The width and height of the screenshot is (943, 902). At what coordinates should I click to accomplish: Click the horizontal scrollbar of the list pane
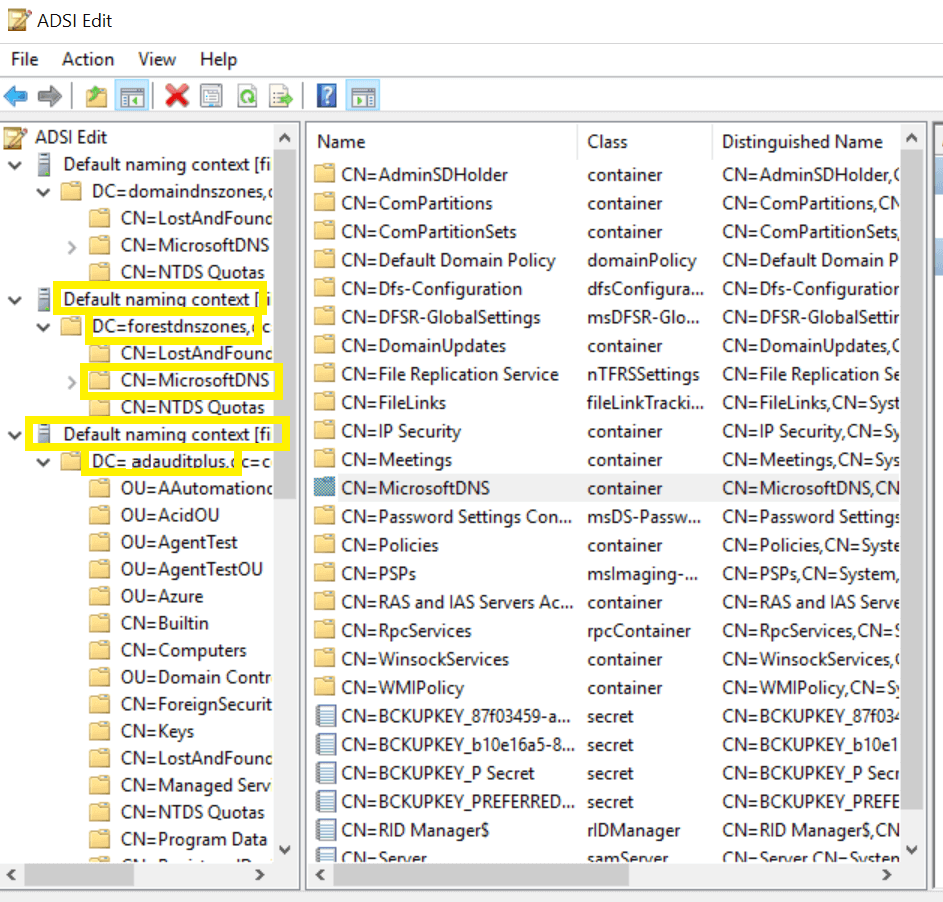pyautogui.click(x=603, y=875)
